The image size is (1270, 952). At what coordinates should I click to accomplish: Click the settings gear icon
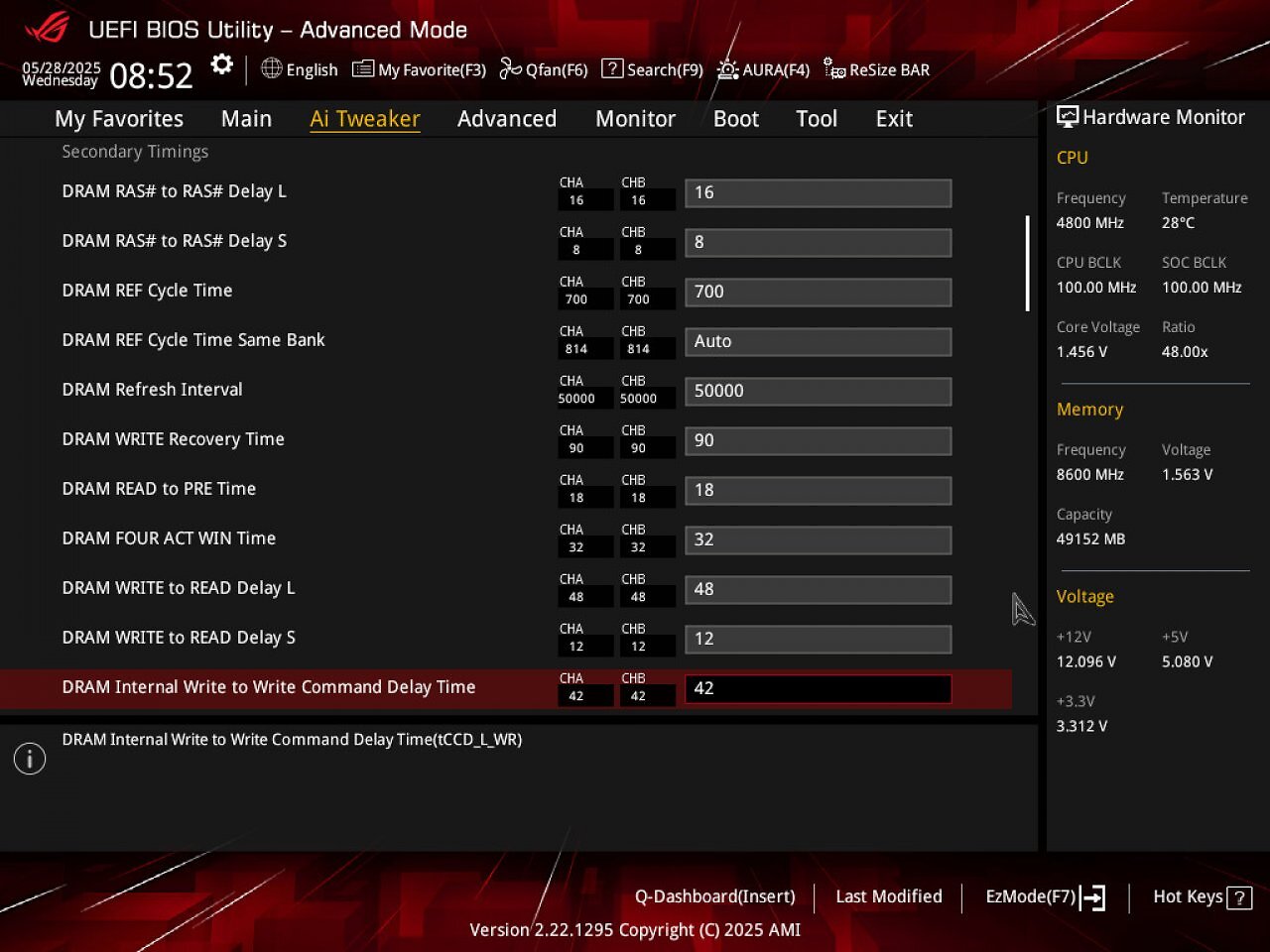[x=222, y=65]
